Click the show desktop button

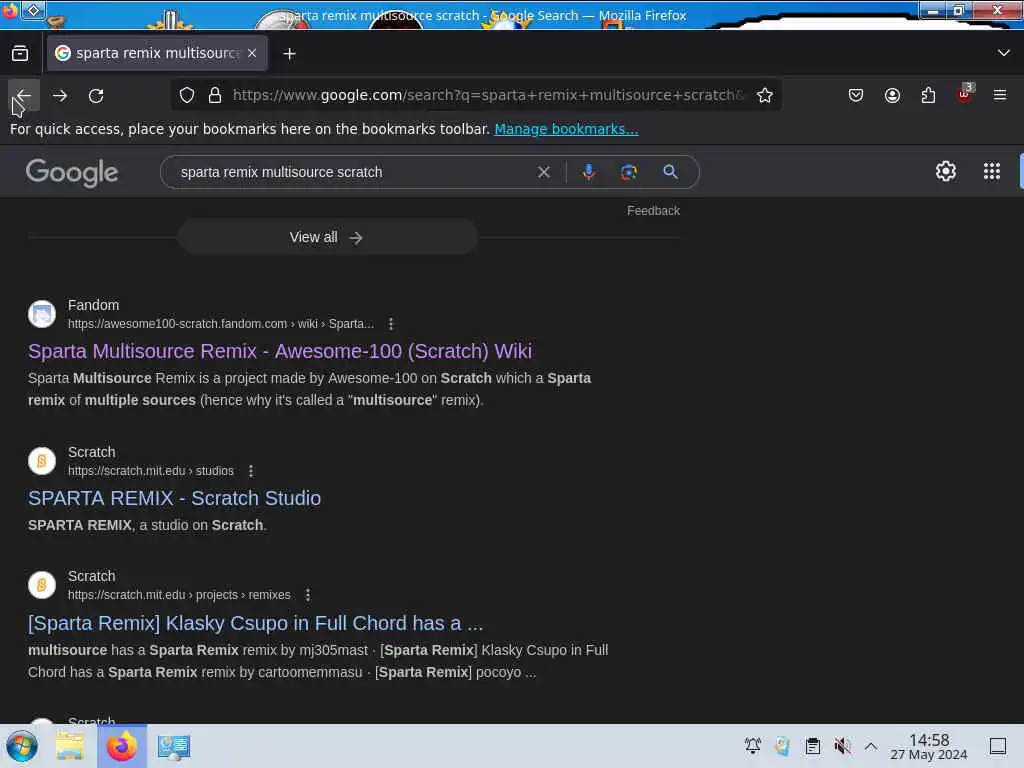pos(998,746)
